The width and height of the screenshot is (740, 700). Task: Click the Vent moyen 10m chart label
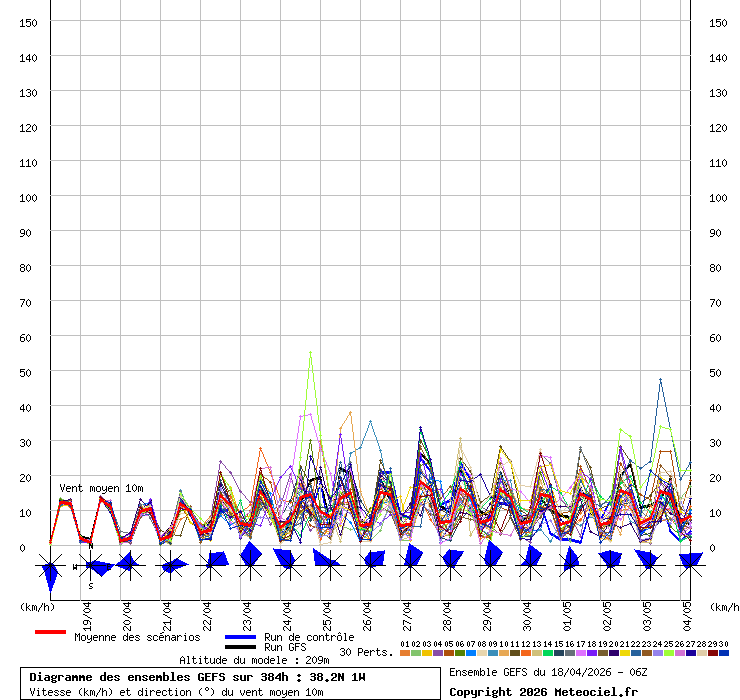tap(100, 488)
